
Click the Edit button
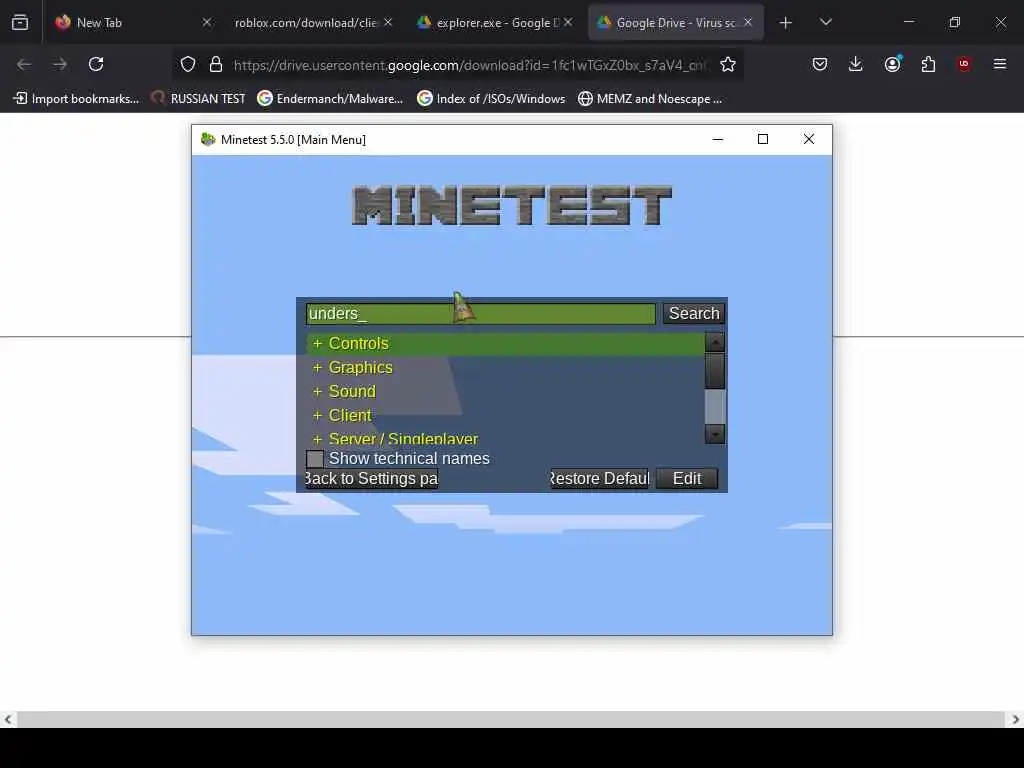click(687, 479)
